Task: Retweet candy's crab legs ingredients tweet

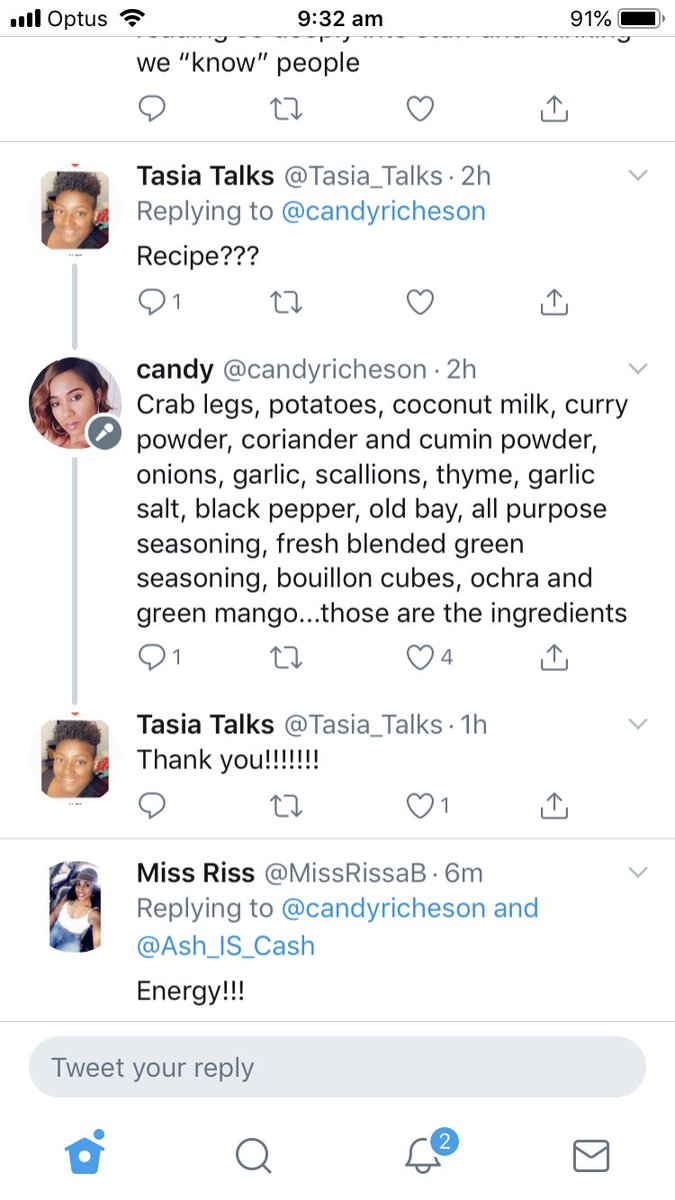Action: 286,656
